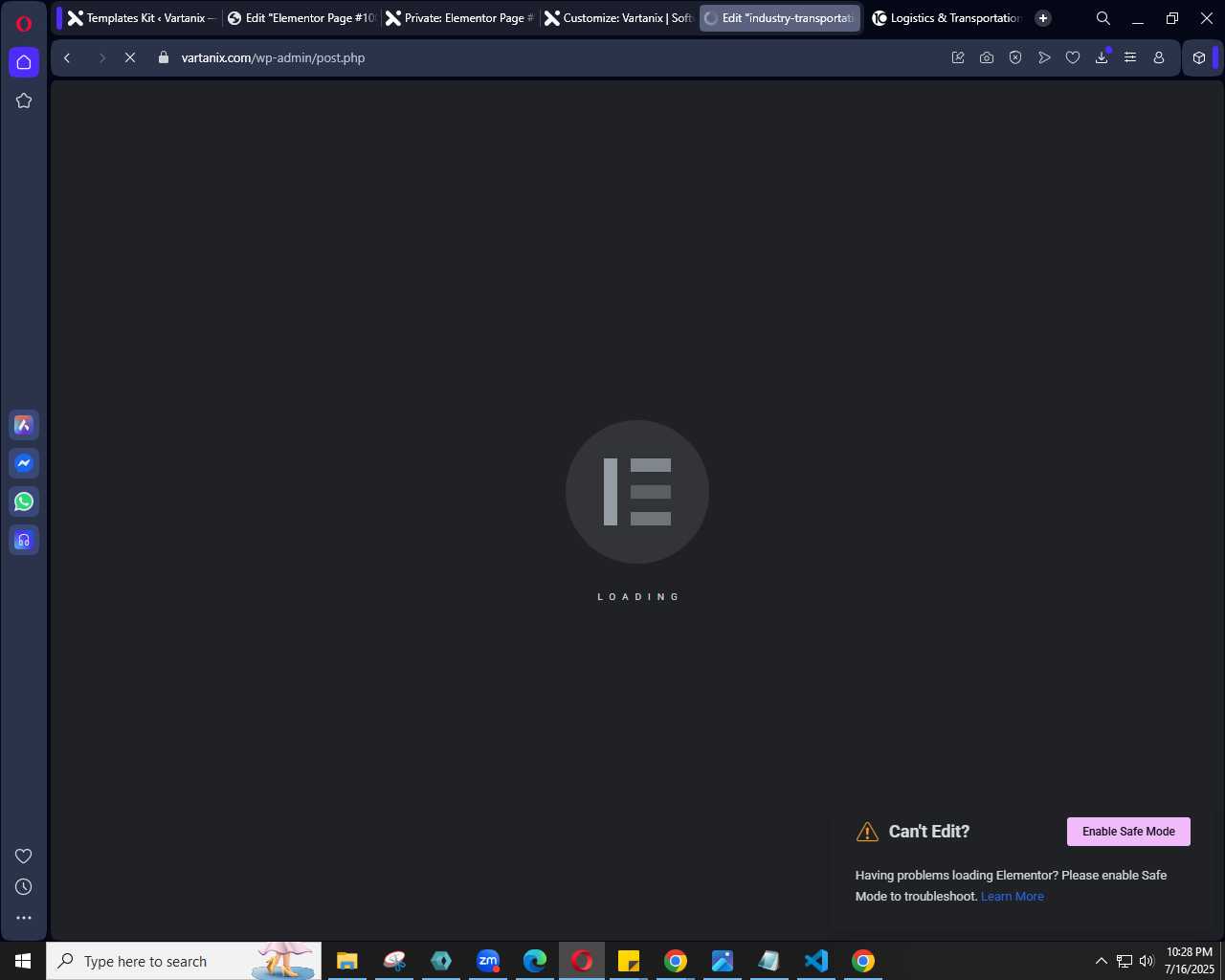Screen dimensions: 1225x980
Task: Switch to Customize: Vartanix tab
Action: (x=619, y=18)
